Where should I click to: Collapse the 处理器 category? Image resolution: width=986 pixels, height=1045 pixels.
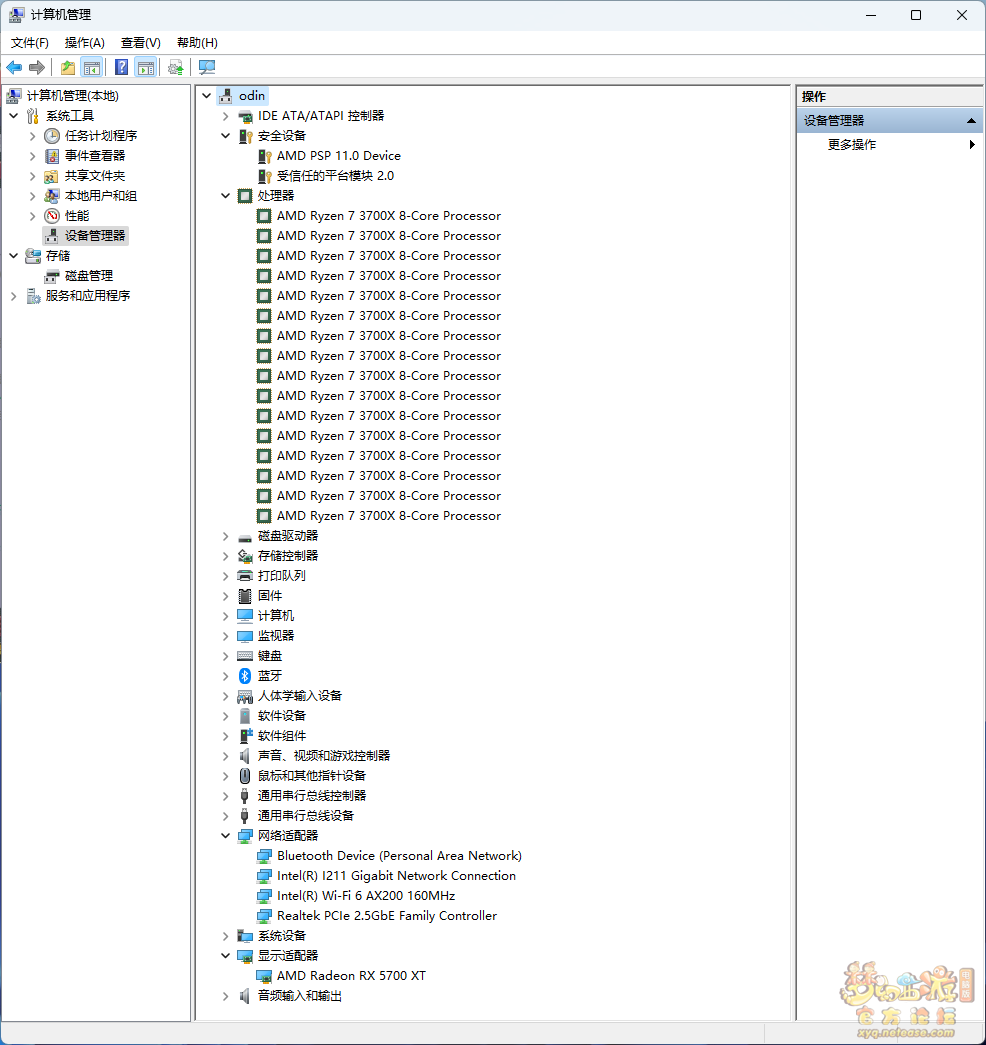(225, 196)
